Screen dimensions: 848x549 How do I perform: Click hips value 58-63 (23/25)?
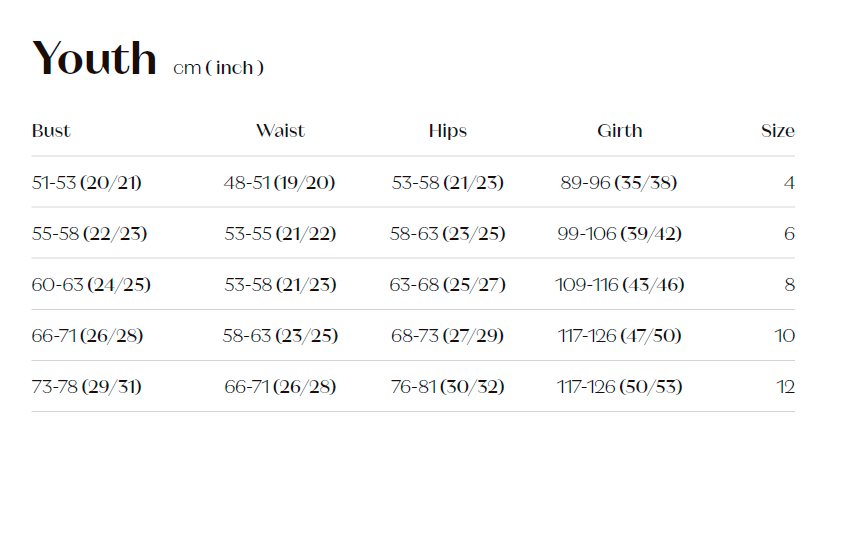coord(447,233)
